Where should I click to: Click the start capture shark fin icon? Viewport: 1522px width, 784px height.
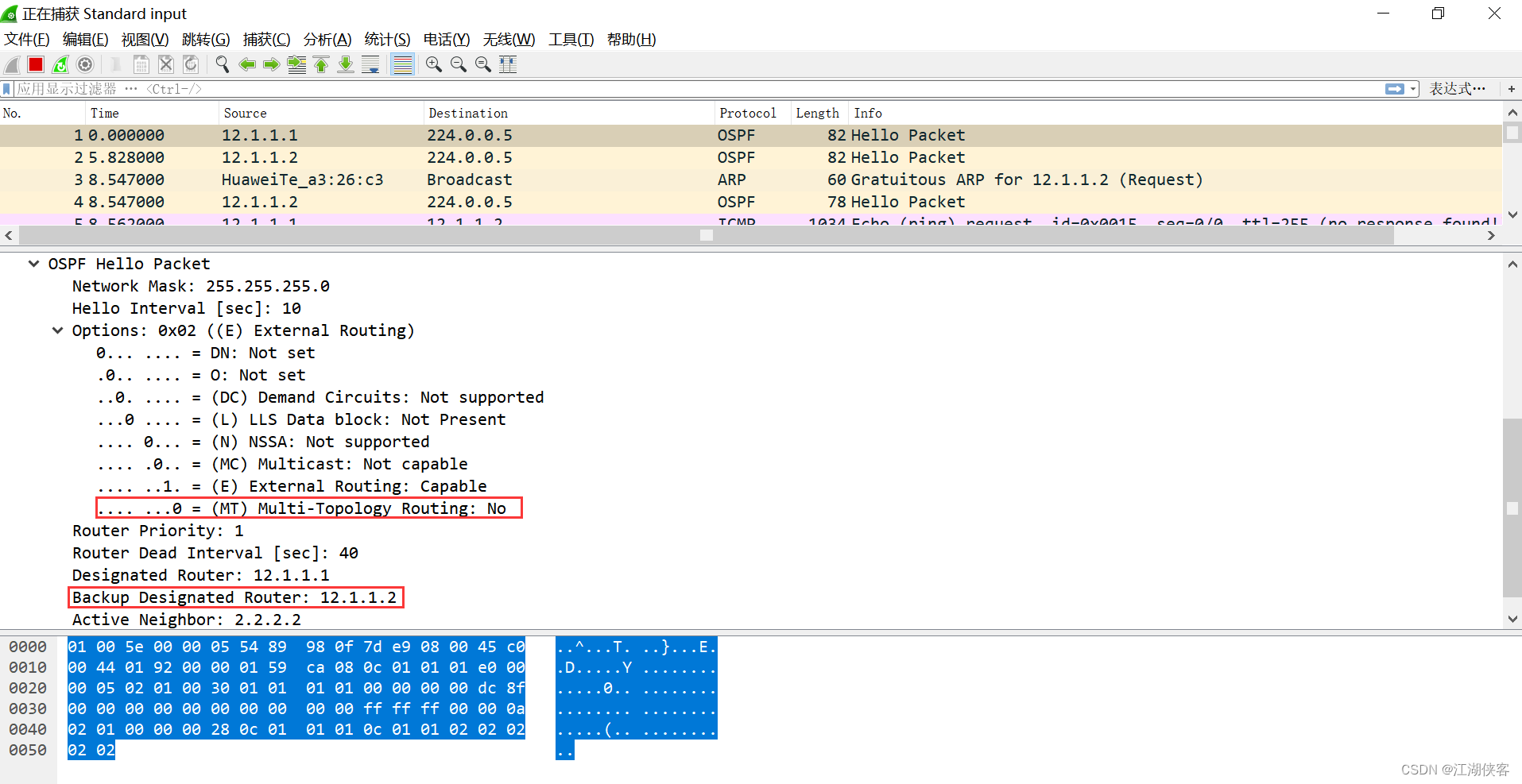[13, 65]
